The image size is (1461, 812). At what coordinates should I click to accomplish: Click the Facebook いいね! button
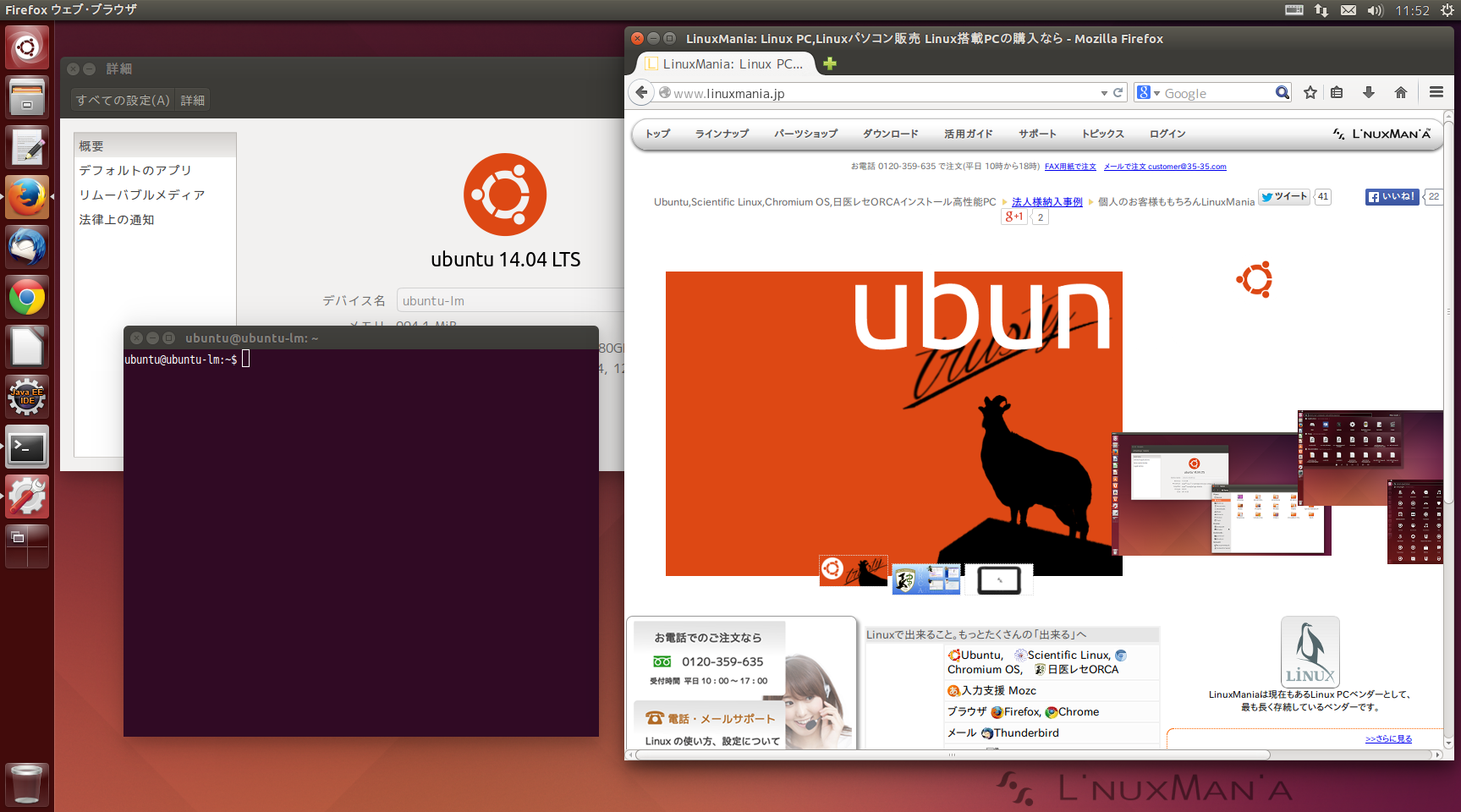click(x=1392, y=197)
